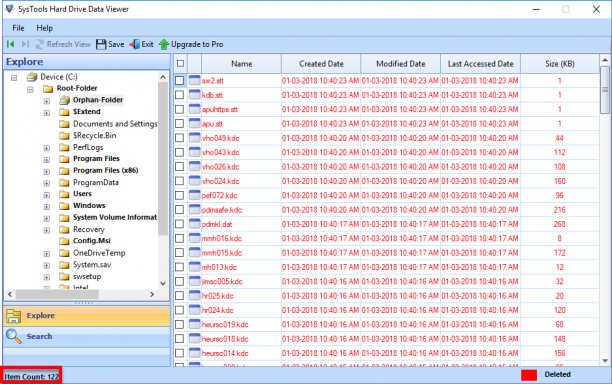
Task: Click file icon beside vho049.kdc
Action: coord(194,138)
